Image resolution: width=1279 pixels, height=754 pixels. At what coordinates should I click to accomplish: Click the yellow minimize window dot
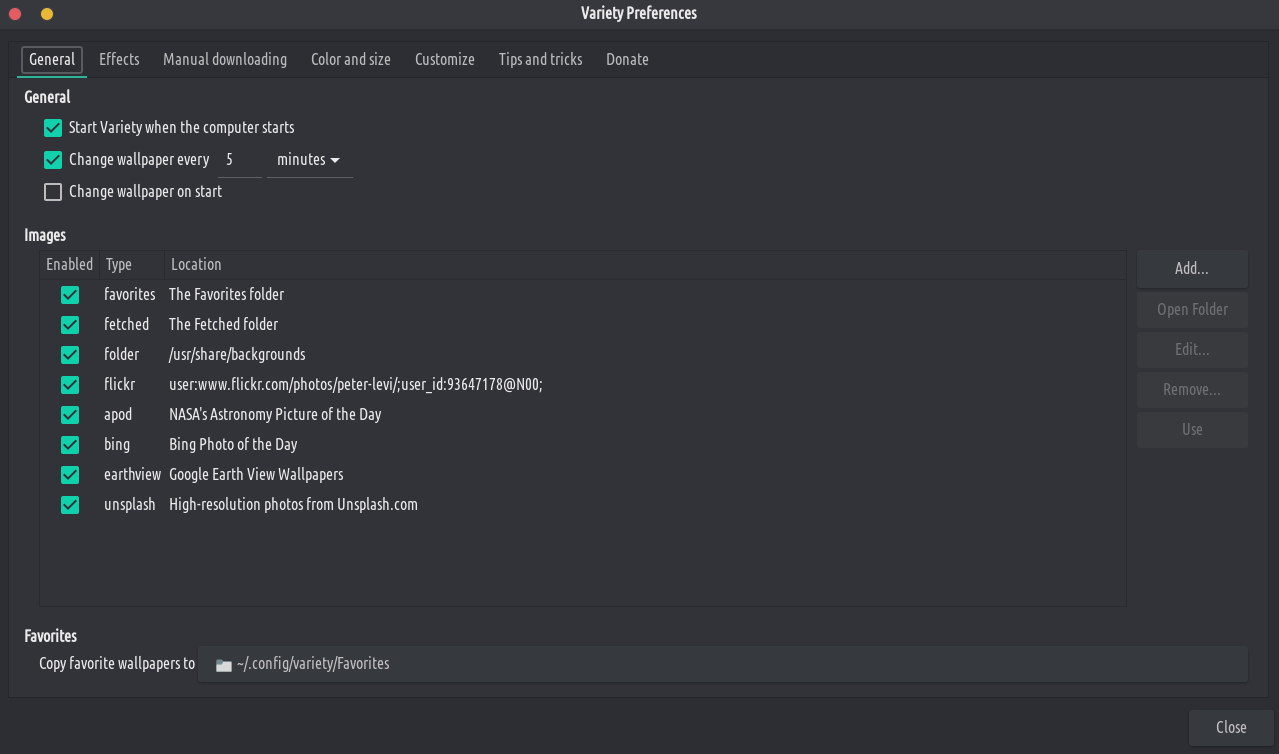pos(47,14)
